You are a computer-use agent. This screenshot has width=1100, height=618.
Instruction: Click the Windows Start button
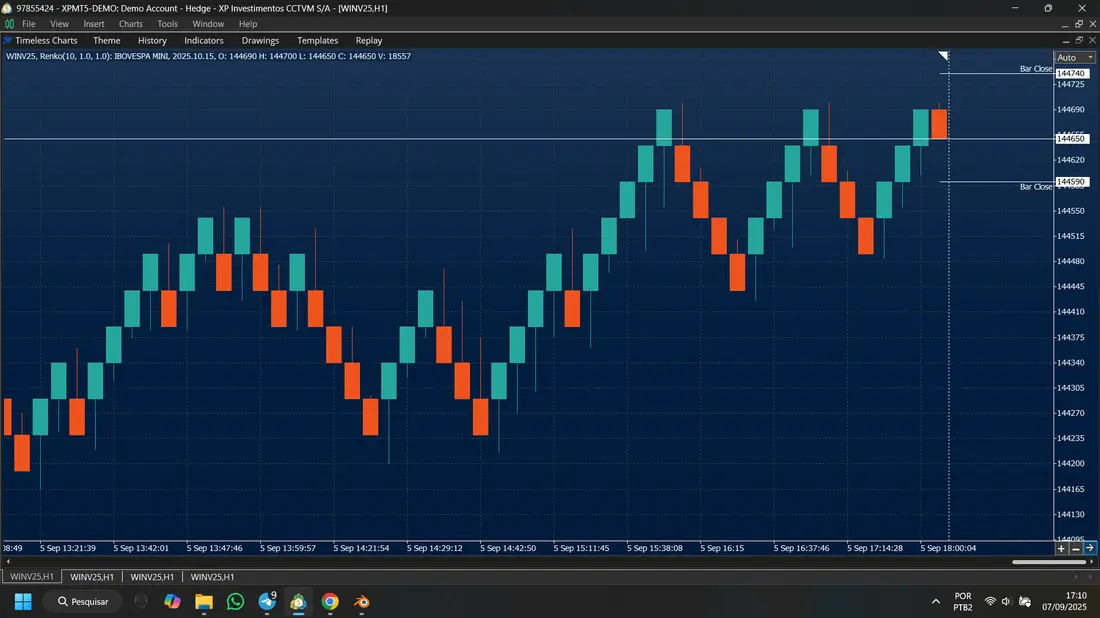point(23,602)
